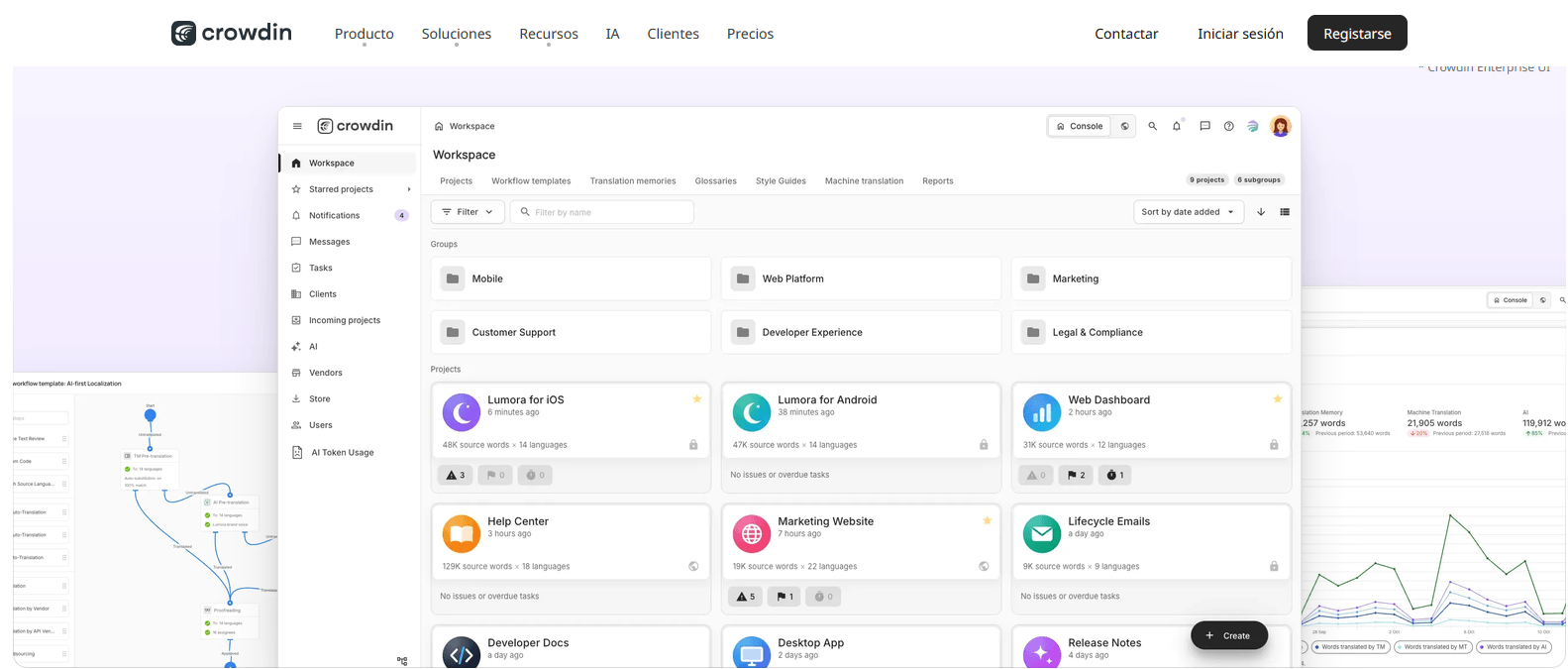Open the Precios link in the header
This screenshot has width=1568, height=669.
click(751, 34)
